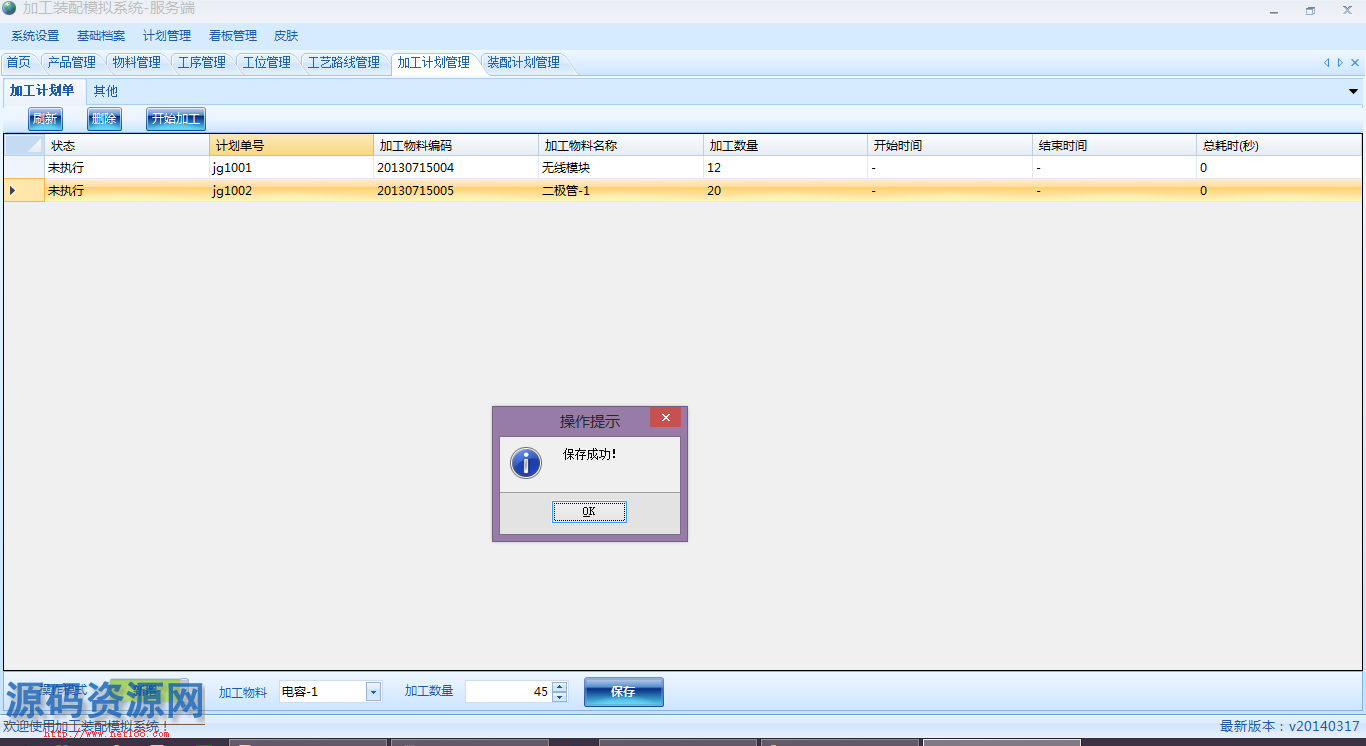Click the 开始加工 button
The height and width of the screenshot is (746, 1366).
pyautogui.click(x=176, y=119)
